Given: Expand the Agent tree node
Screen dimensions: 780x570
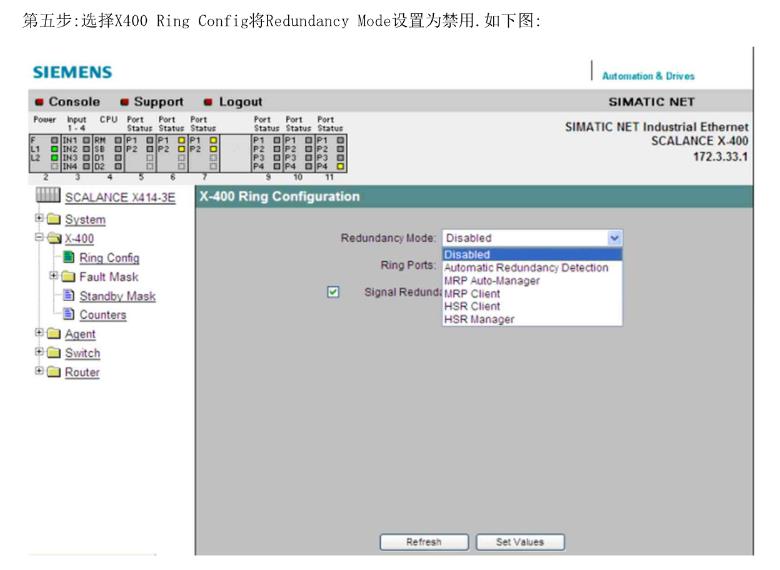Looking at the screenshot, I should click(37, 334).
